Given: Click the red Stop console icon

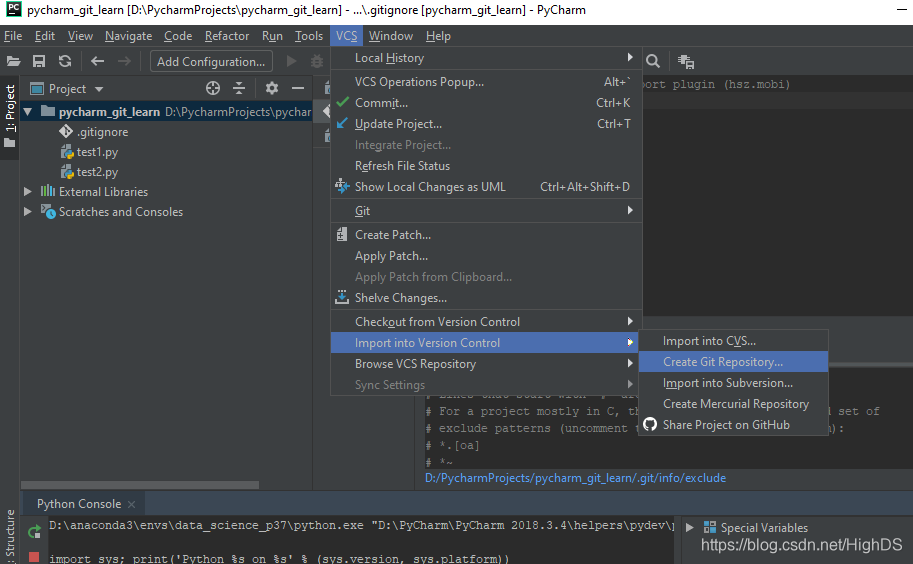Looking at the screenshot, I should tap(34, 558).
